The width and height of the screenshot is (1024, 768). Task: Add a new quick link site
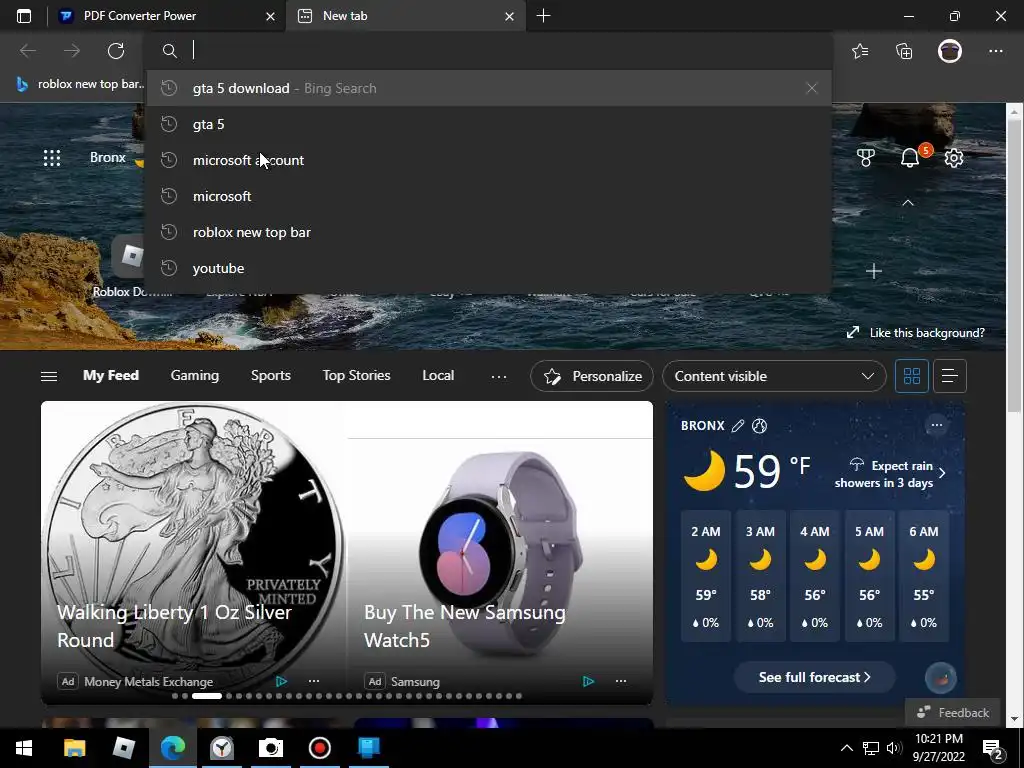point(874,270)
